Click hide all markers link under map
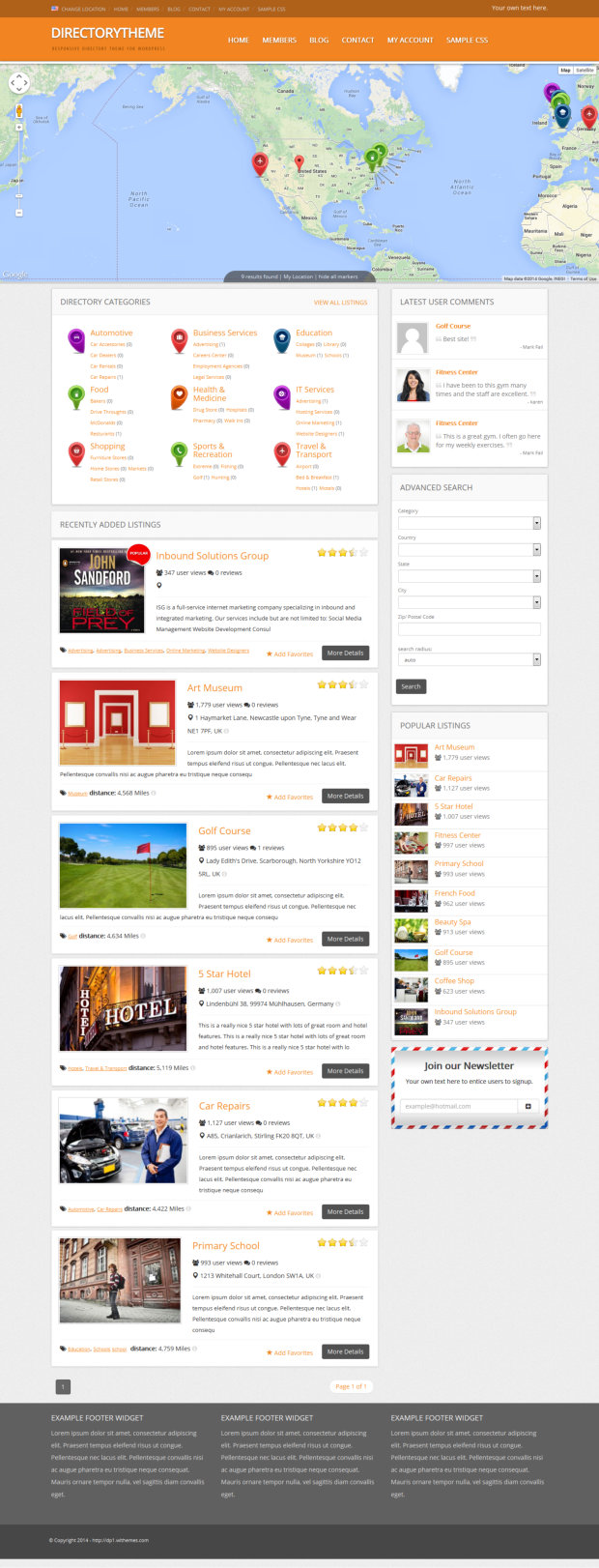This screenshot has width=599, height=1568. click(x=338, y=276)
